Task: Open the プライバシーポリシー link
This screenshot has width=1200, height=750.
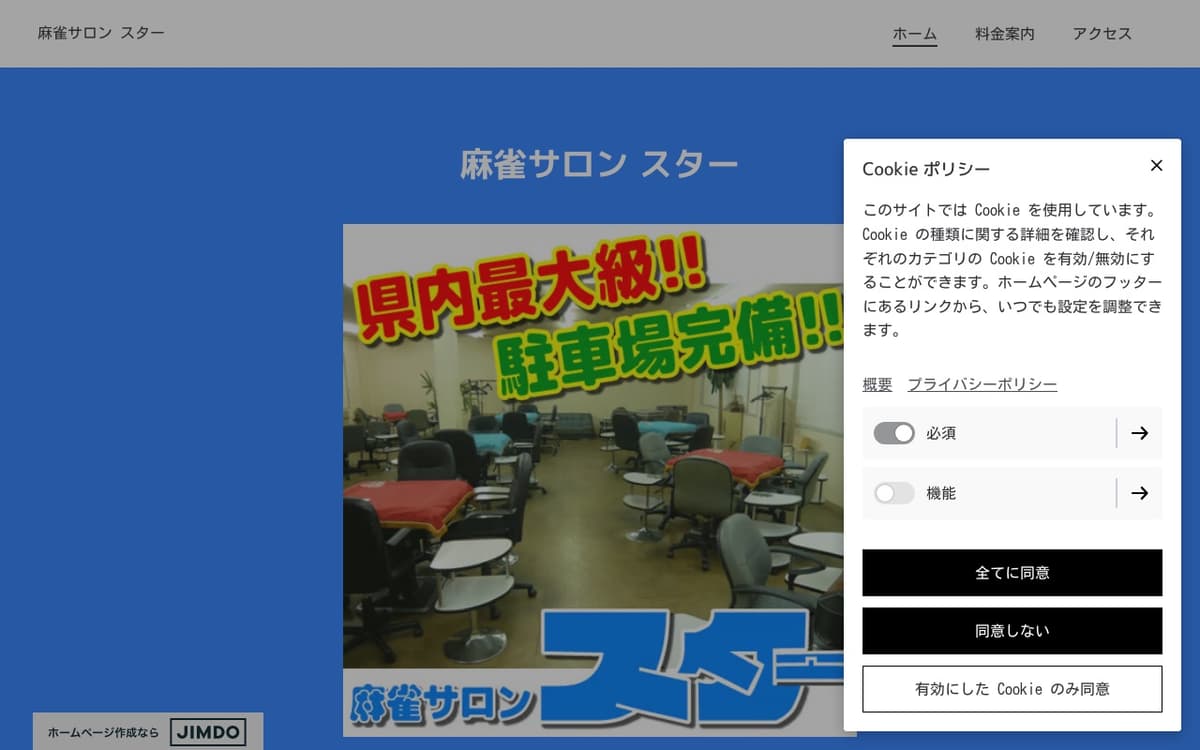Action: click(x=982, y=385)
